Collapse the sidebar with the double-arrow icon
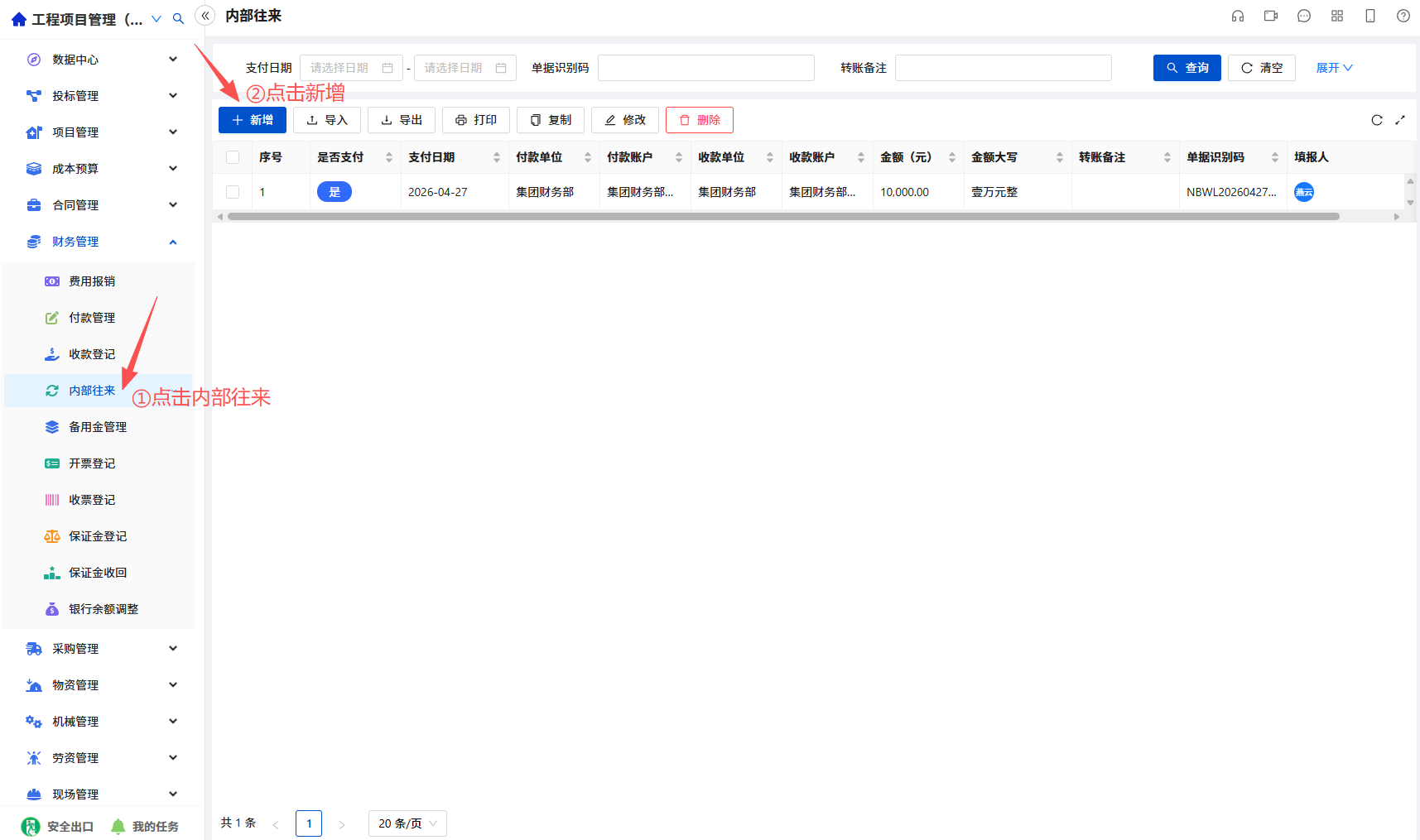Screen dimensions: 1420x840 pos(205,16)
